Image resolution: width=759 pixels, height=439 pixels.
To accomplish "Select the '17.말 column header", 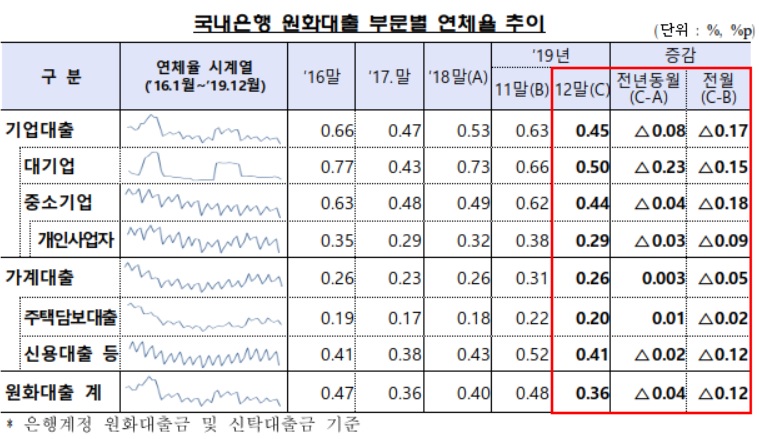I will pyautogui.click(x=389, y=77).
